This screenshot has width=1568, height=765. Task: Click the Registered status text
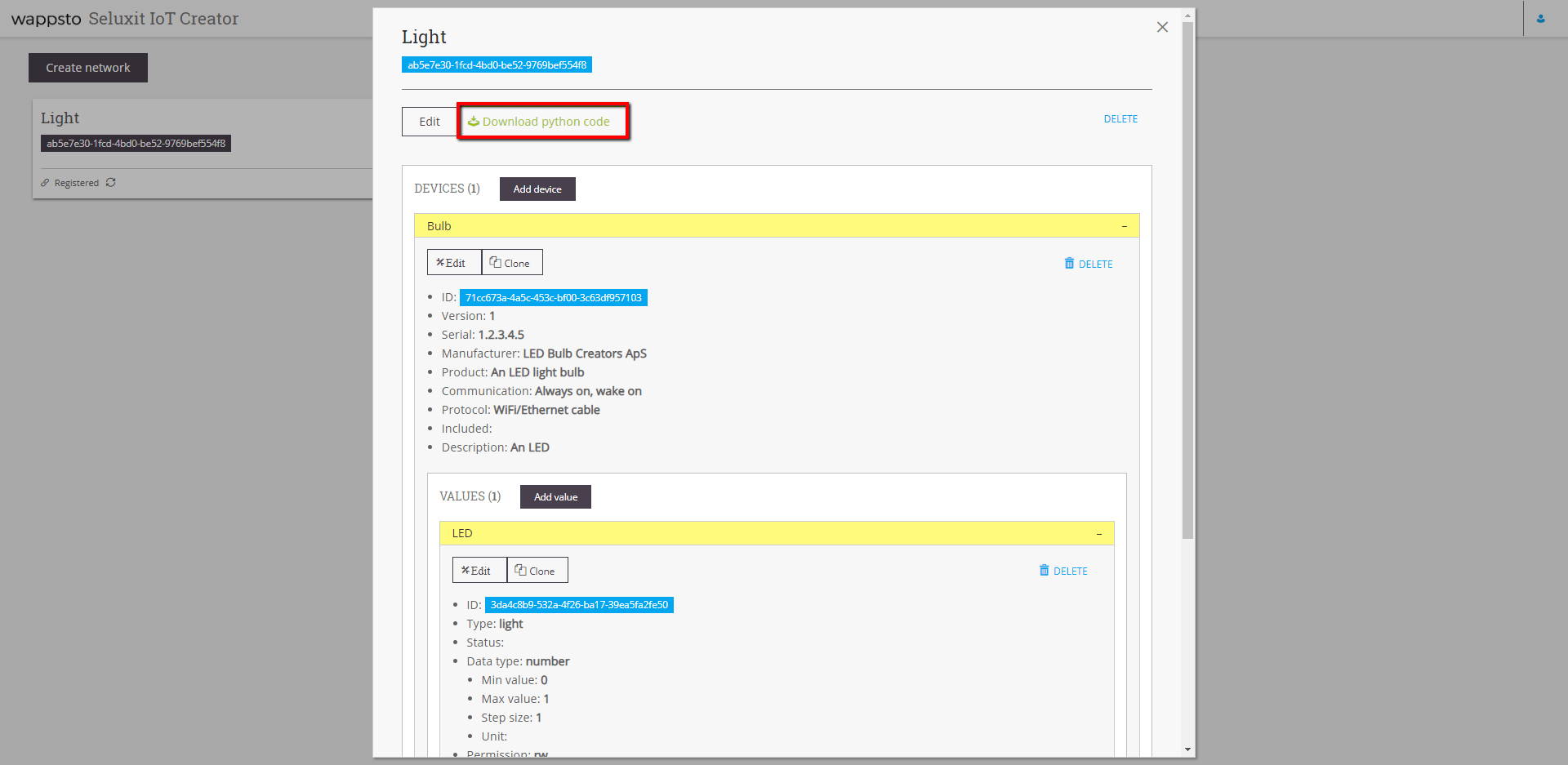[77, 183]
